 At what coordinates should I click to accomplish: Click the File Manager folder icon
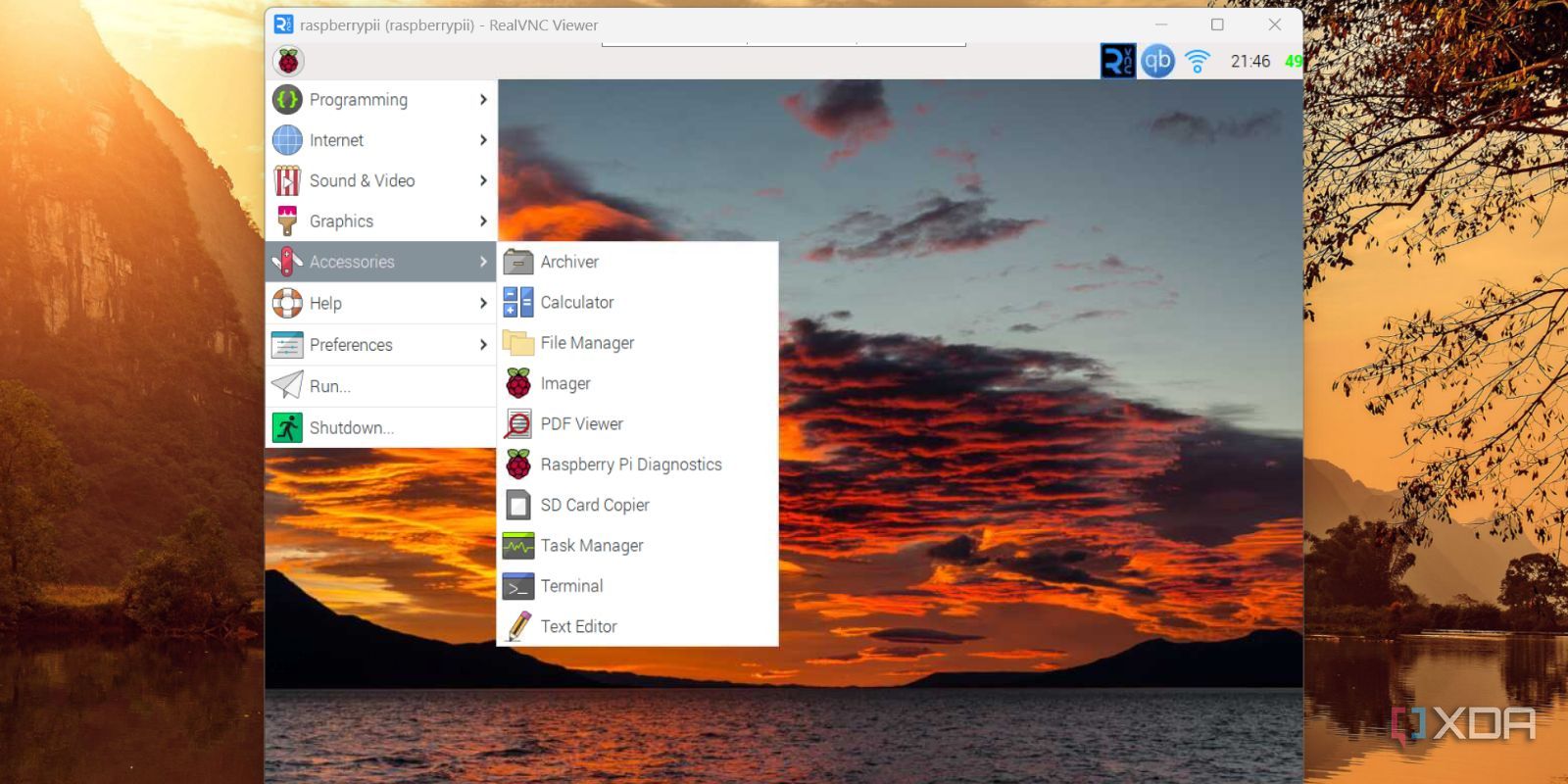[518, 343]
